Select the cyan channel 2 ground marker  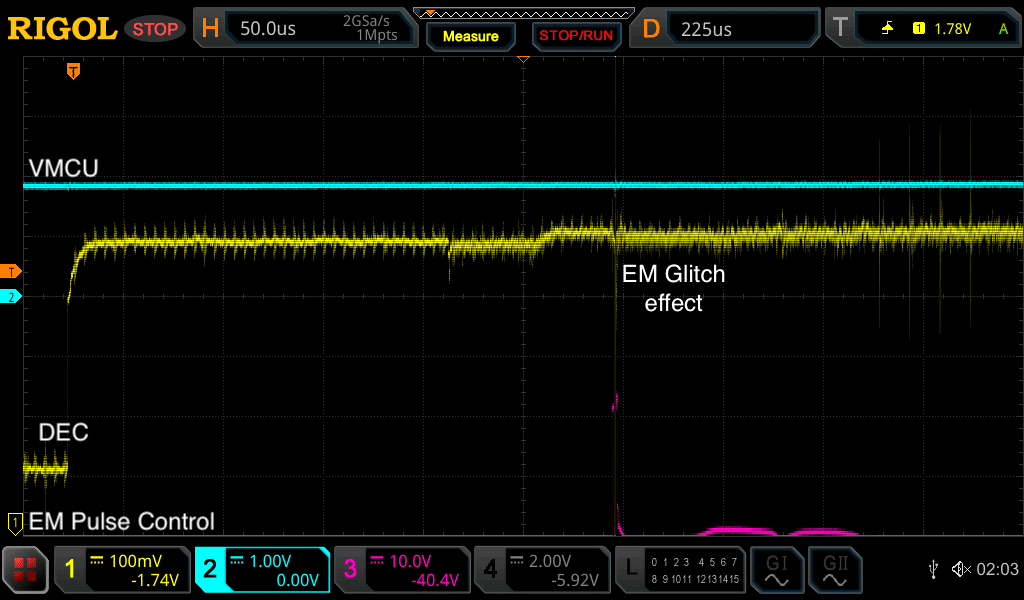(12, 297)
